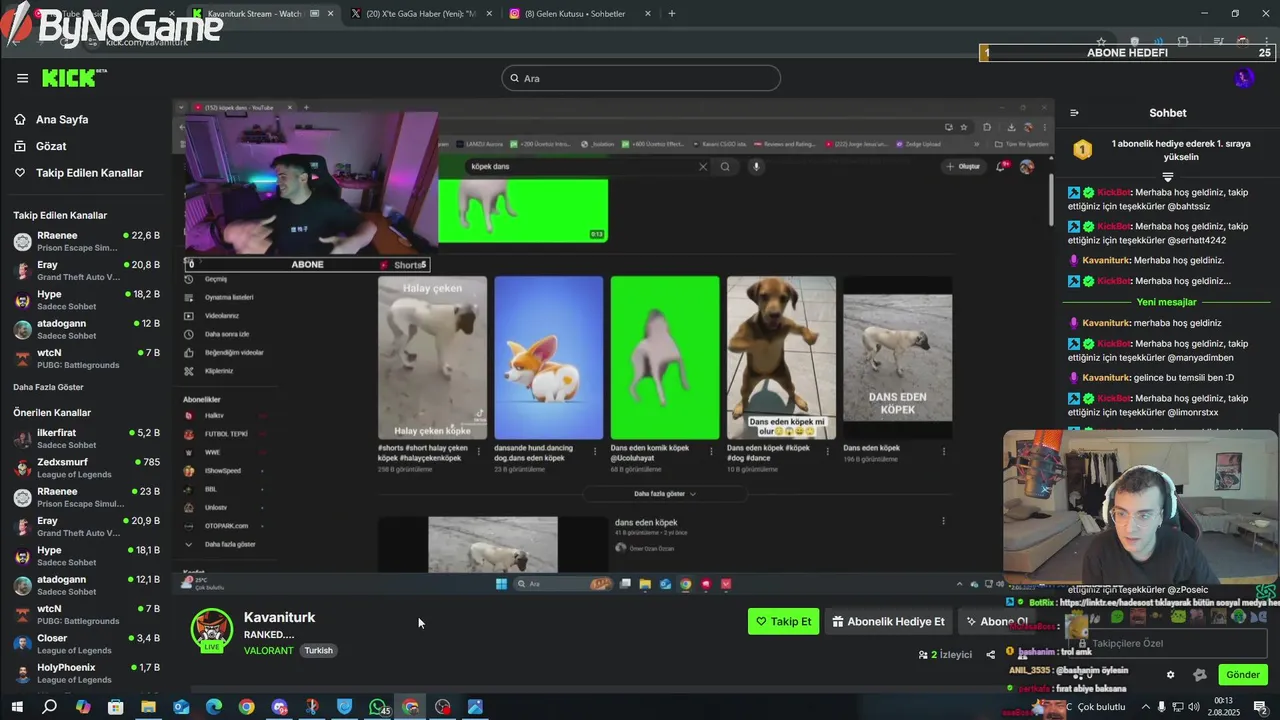Viewport: 1280px width, 720px height.
Task: Bookmark this page with the star icon
Action: [1101, 42]
